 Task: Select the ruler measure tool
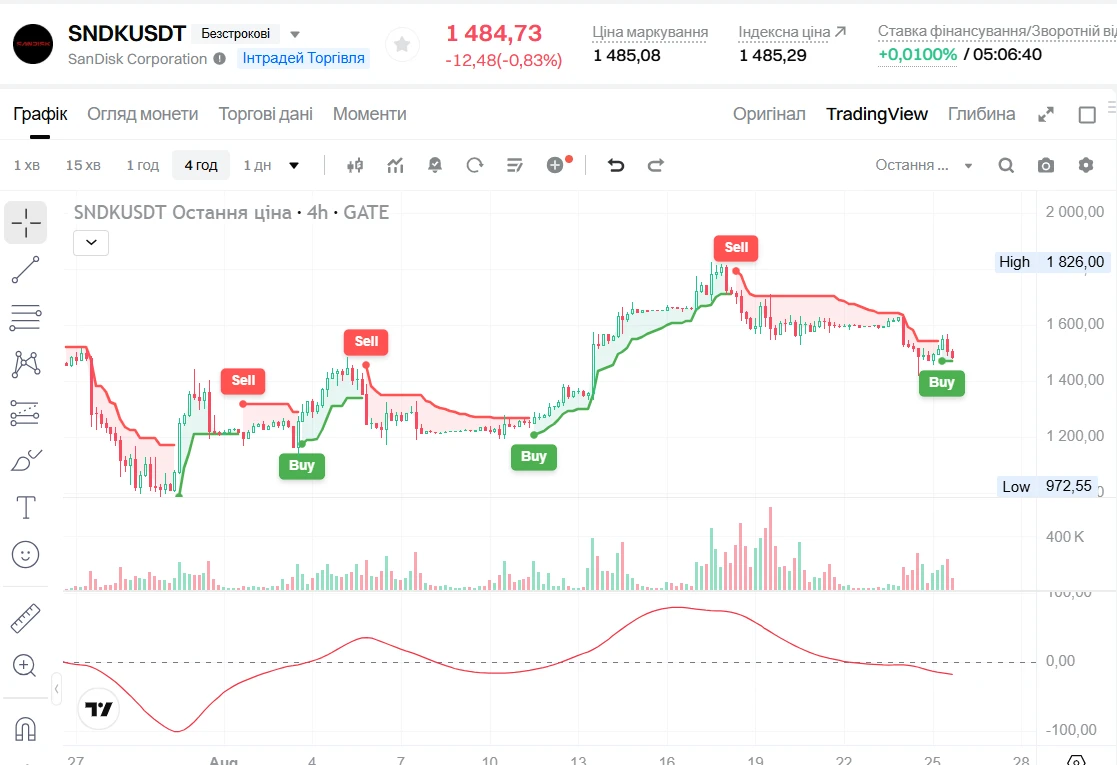tap(26, 618)
